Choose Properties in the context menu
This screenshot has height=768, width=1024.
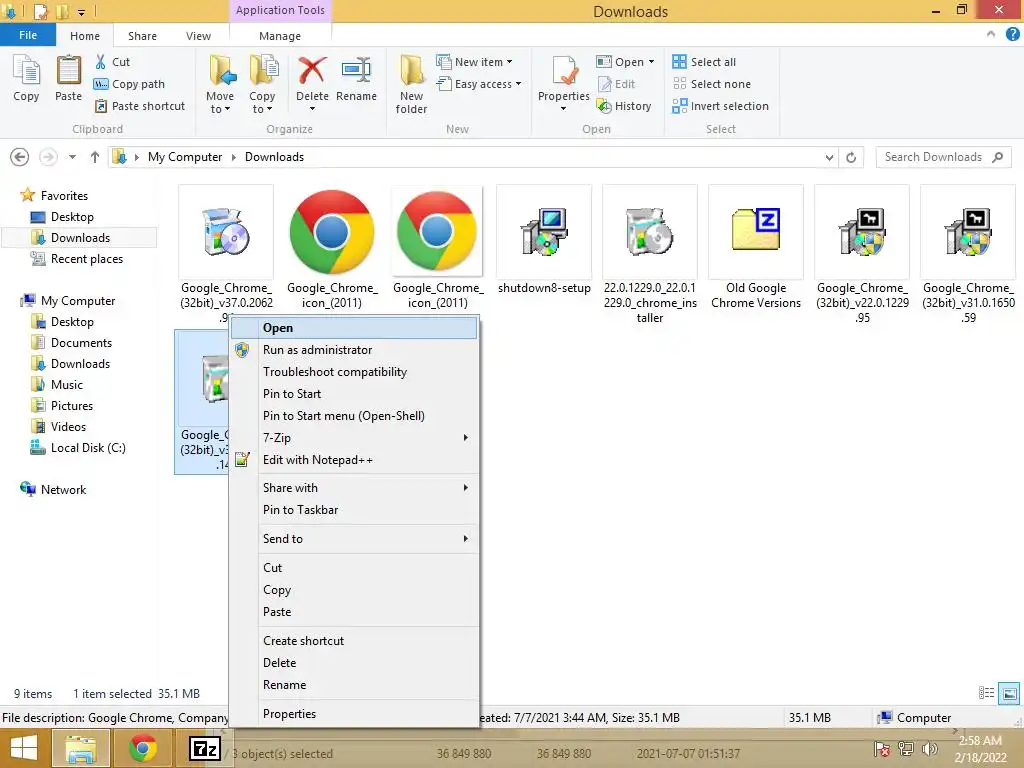pyautogui.click(x=355, y=714)
